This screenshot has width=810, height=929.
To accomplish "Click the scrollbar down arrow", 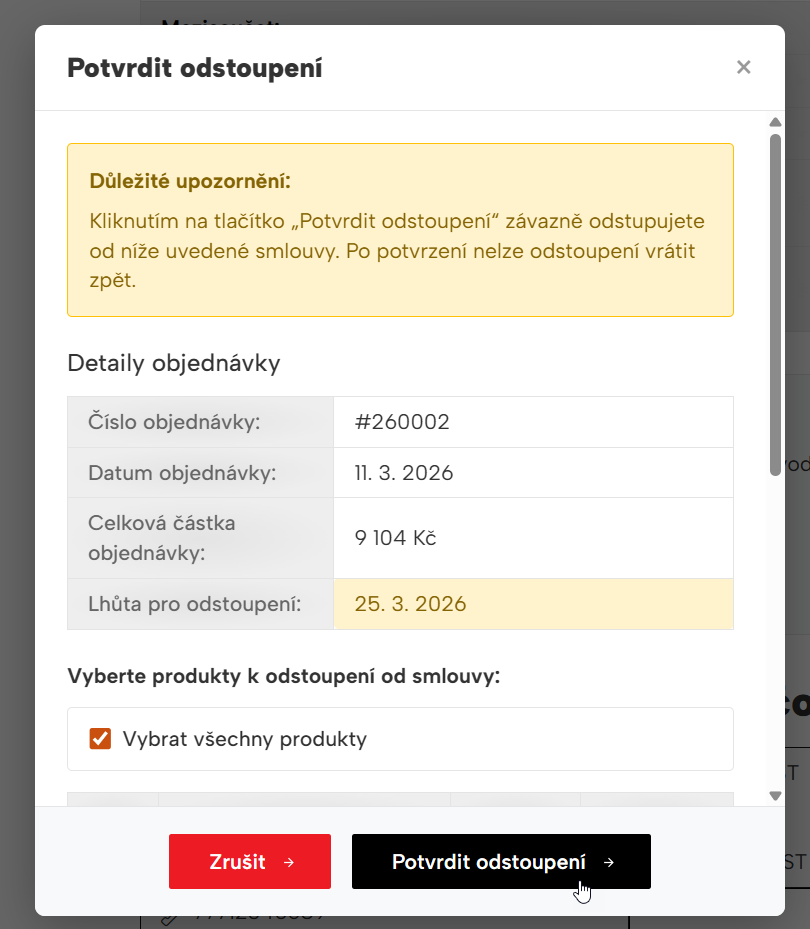I will 775,796.
